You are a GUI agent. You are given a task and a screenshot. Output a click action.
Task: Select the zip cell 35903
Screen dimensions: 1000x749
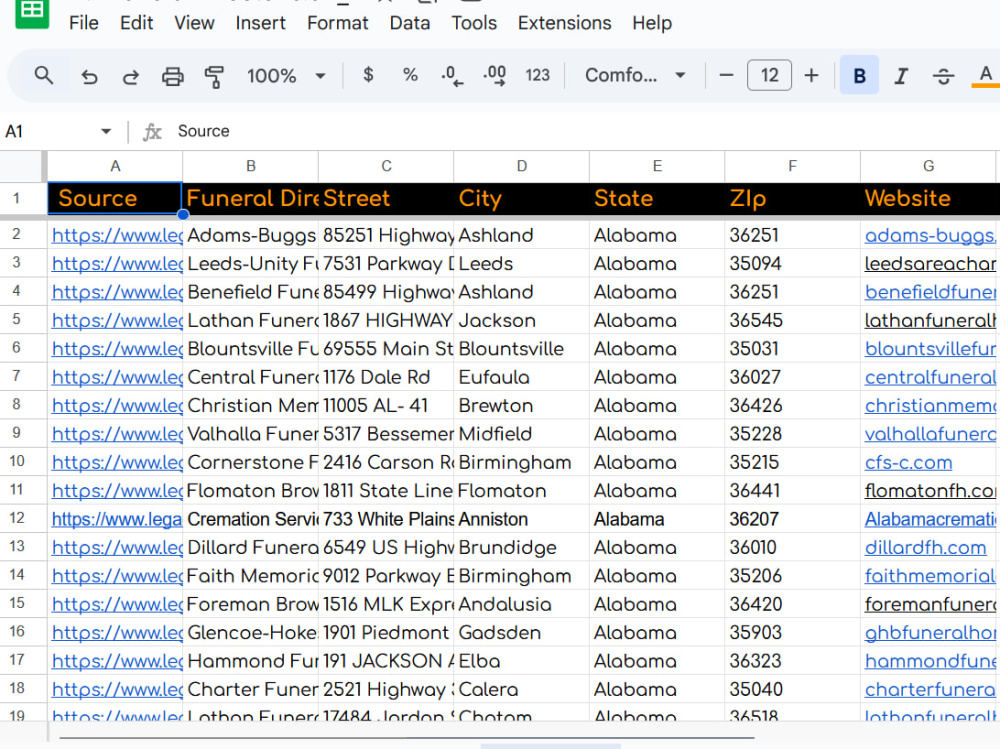click(x=792, y=633)
